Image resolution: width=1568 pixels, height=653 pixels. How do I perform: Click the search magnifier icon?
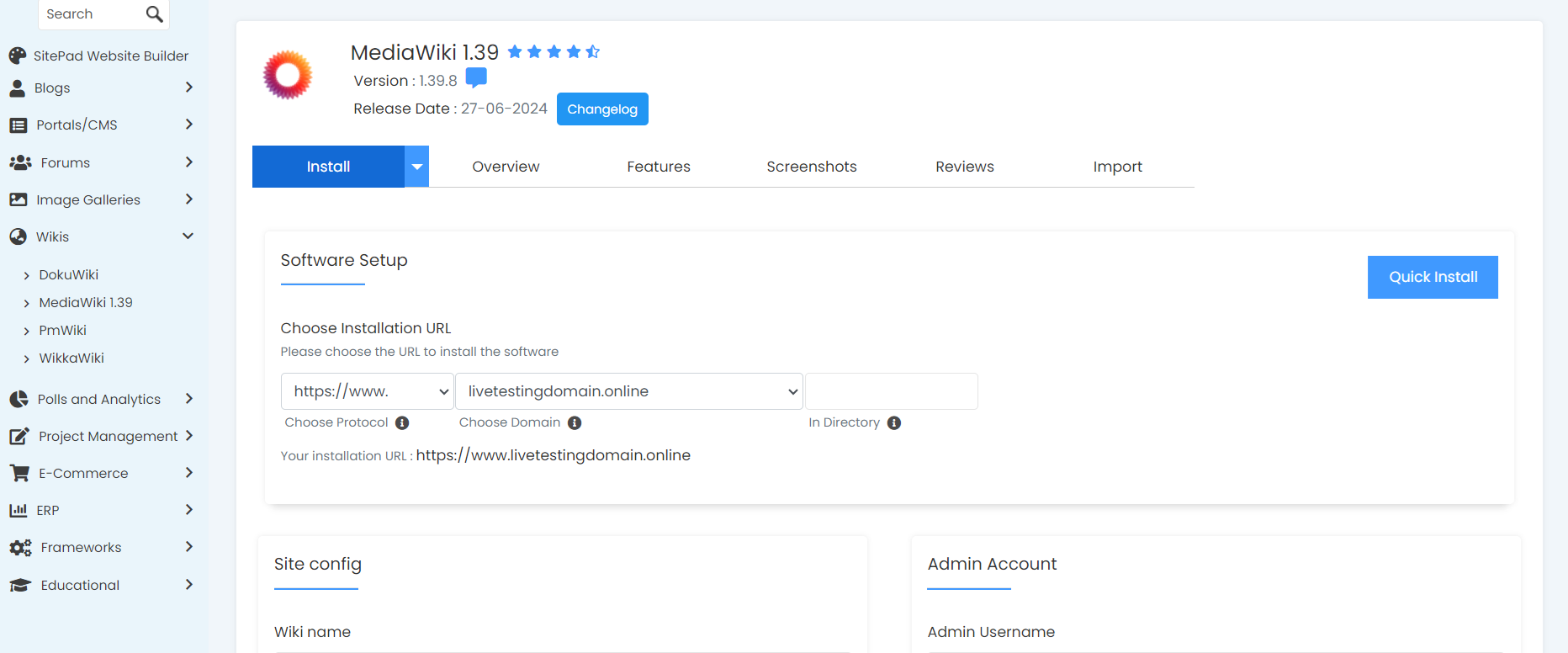[x=154, y=13]
